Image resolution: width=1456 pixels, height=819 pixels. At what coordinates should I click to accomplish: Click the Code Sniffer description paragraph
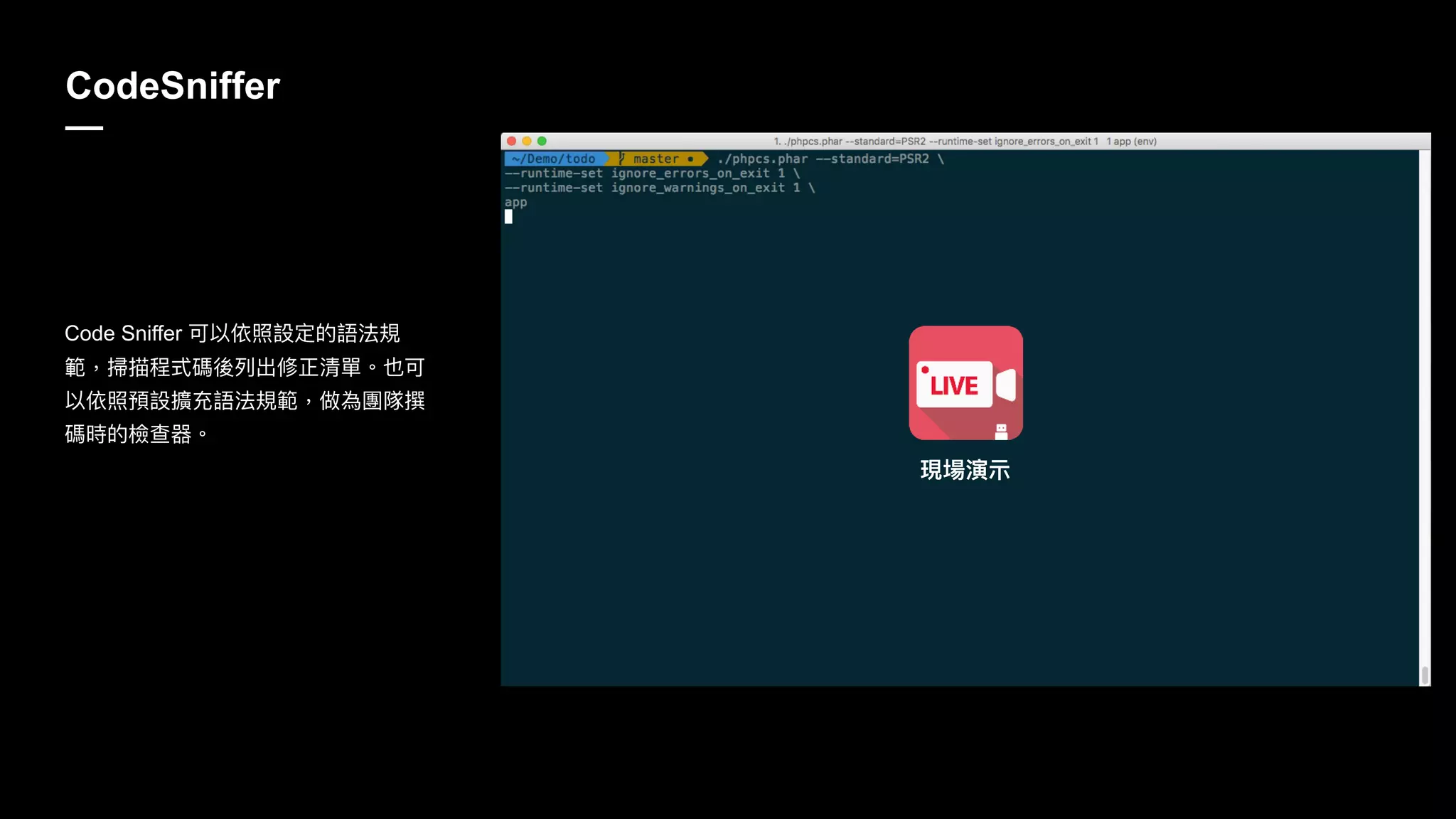(245, 383)
